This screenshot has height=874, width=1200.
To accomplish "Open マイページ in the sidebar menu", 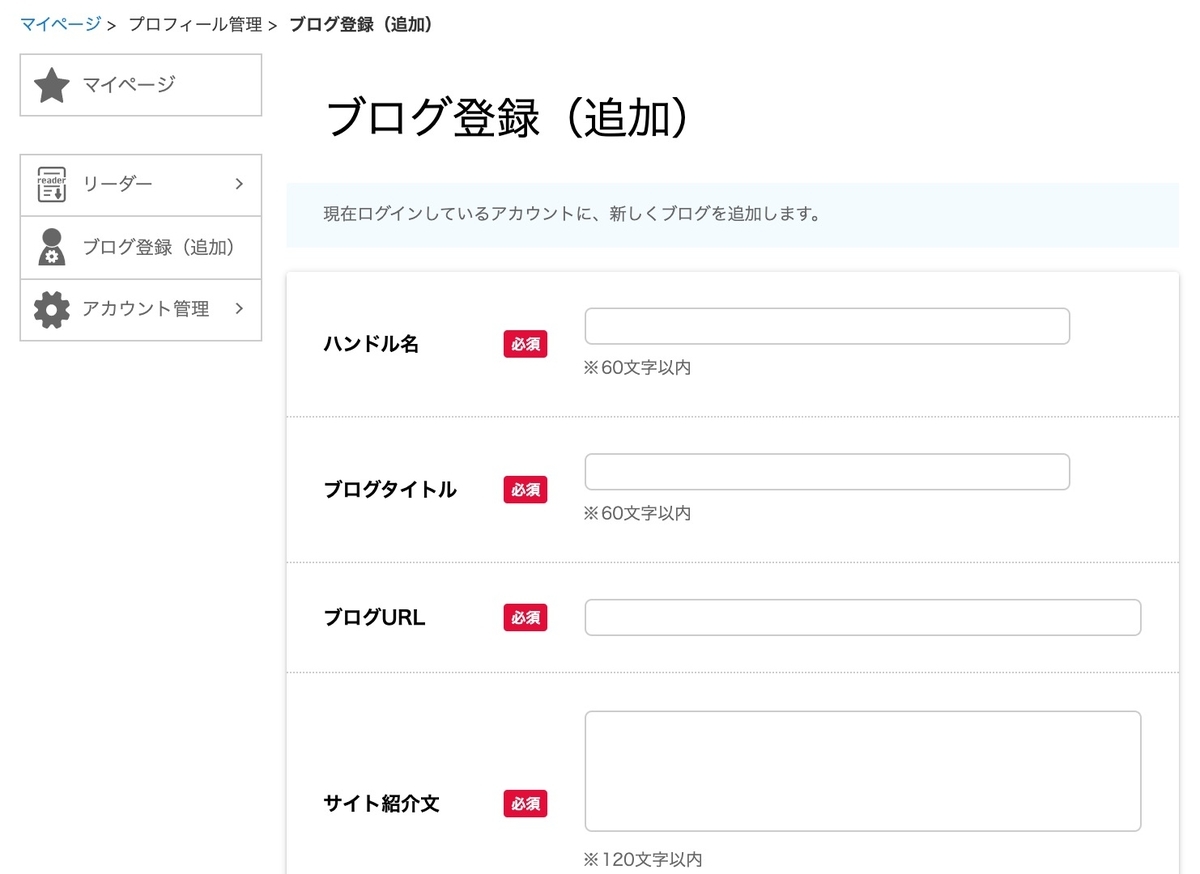I will point(141,85).
